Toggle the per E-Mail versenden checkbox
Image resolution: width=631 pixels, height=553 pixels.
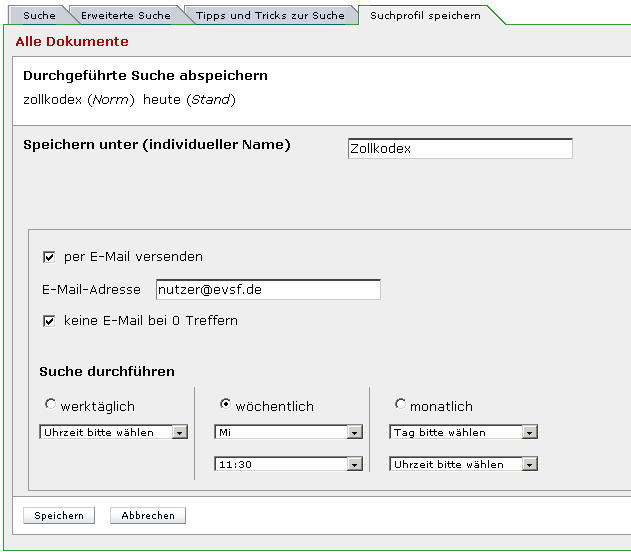49,257
